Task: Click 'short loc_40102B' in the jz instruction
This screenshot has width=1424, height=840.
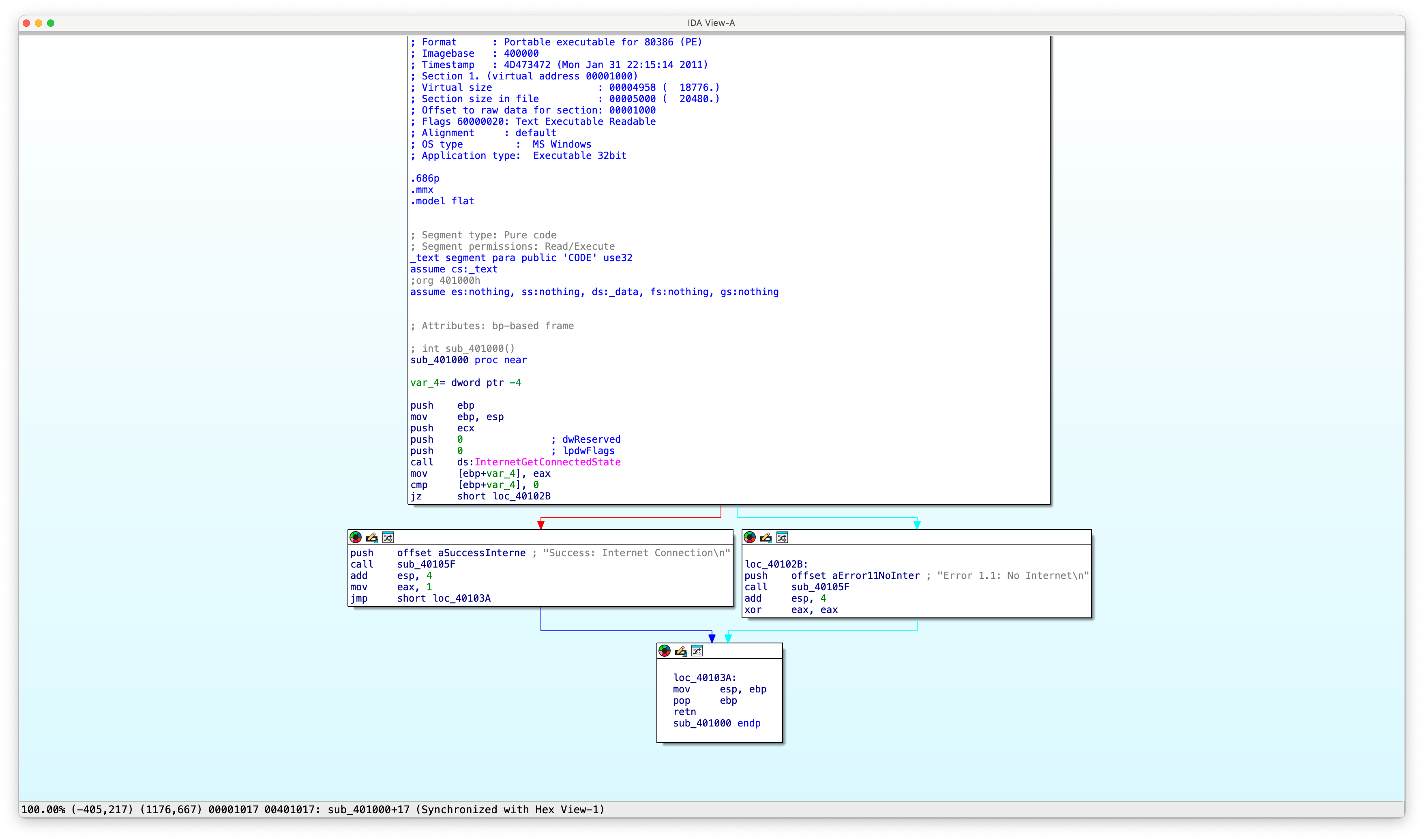Action: pyautogui.click(x=504, y=496)
